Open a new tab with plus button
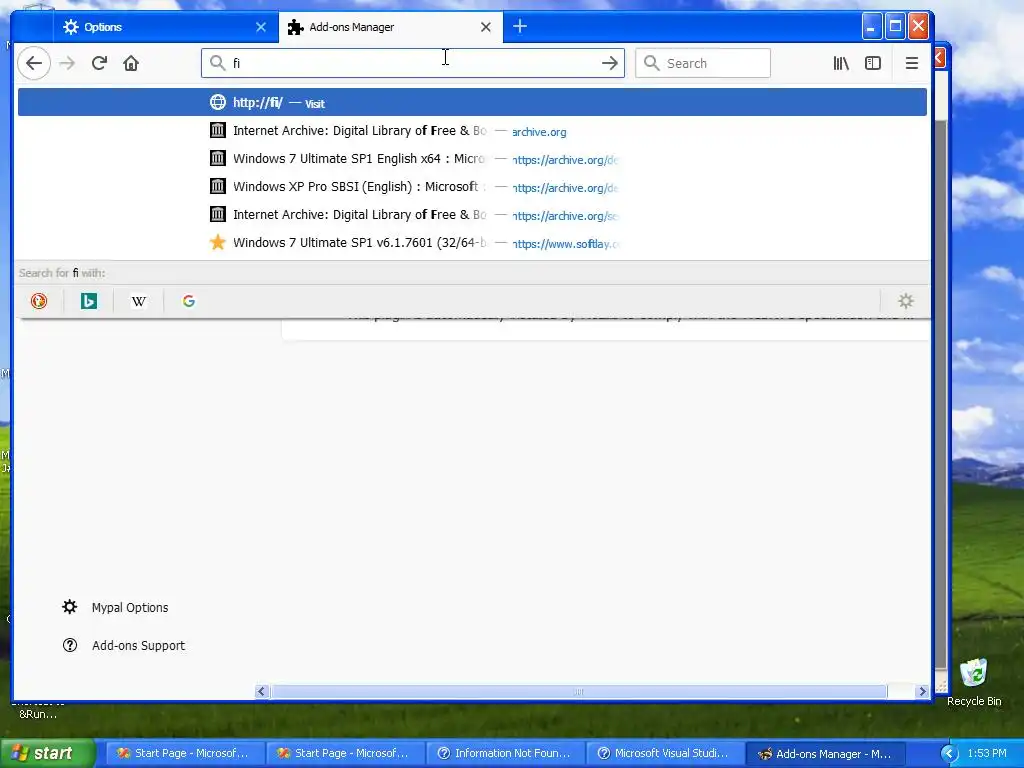This screenshot has height=768, width=1024. click(x=520, y=26)
